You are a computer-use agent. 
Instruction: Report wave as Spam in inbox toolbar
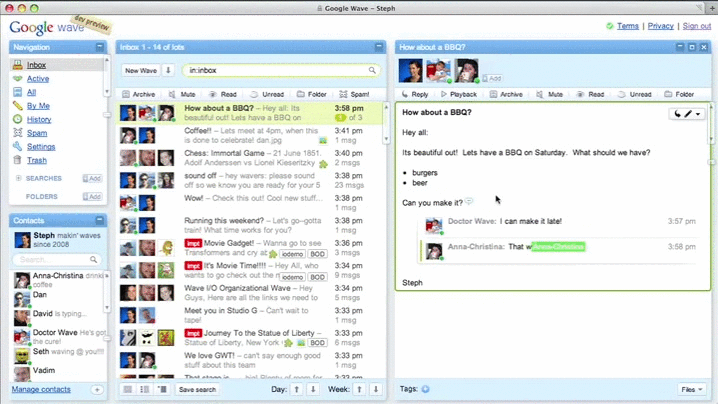(354, 94)
